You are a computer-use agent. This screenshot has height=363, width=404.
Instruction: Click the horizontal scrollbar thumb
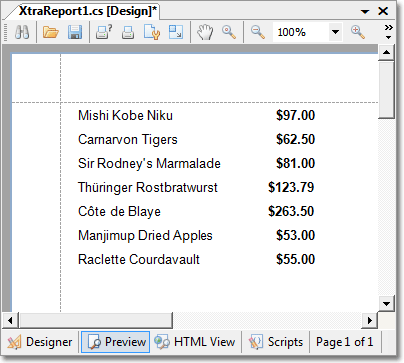pos(96,321)
